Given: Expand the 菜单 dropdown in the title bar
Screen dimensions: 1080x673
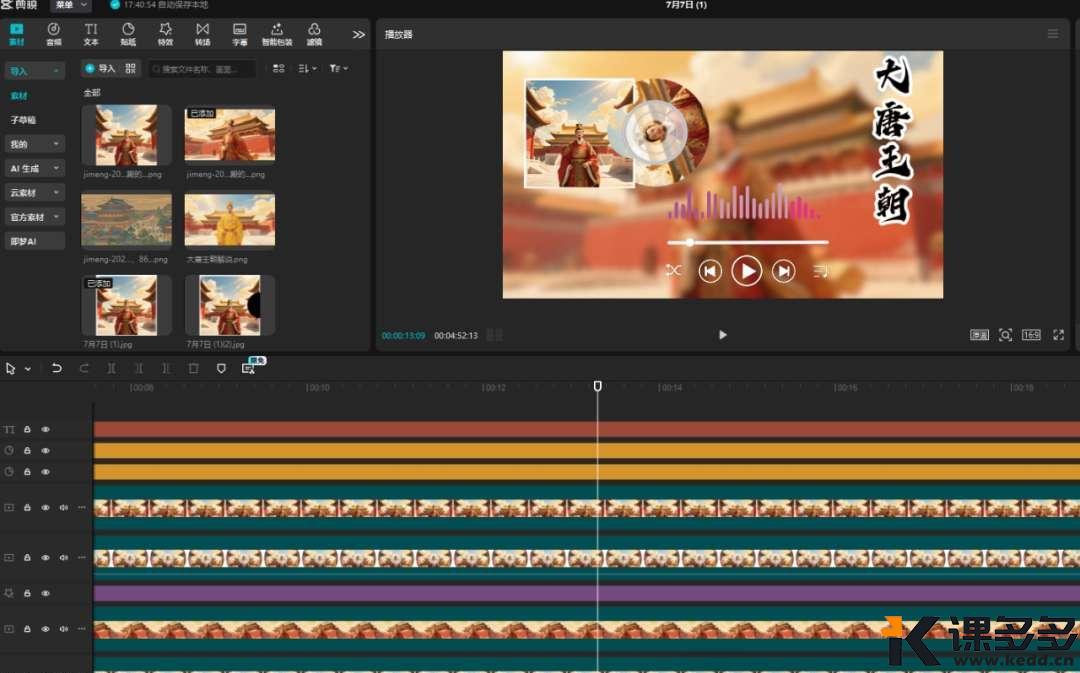Looking at the screenshot, I should pos(71,5).
